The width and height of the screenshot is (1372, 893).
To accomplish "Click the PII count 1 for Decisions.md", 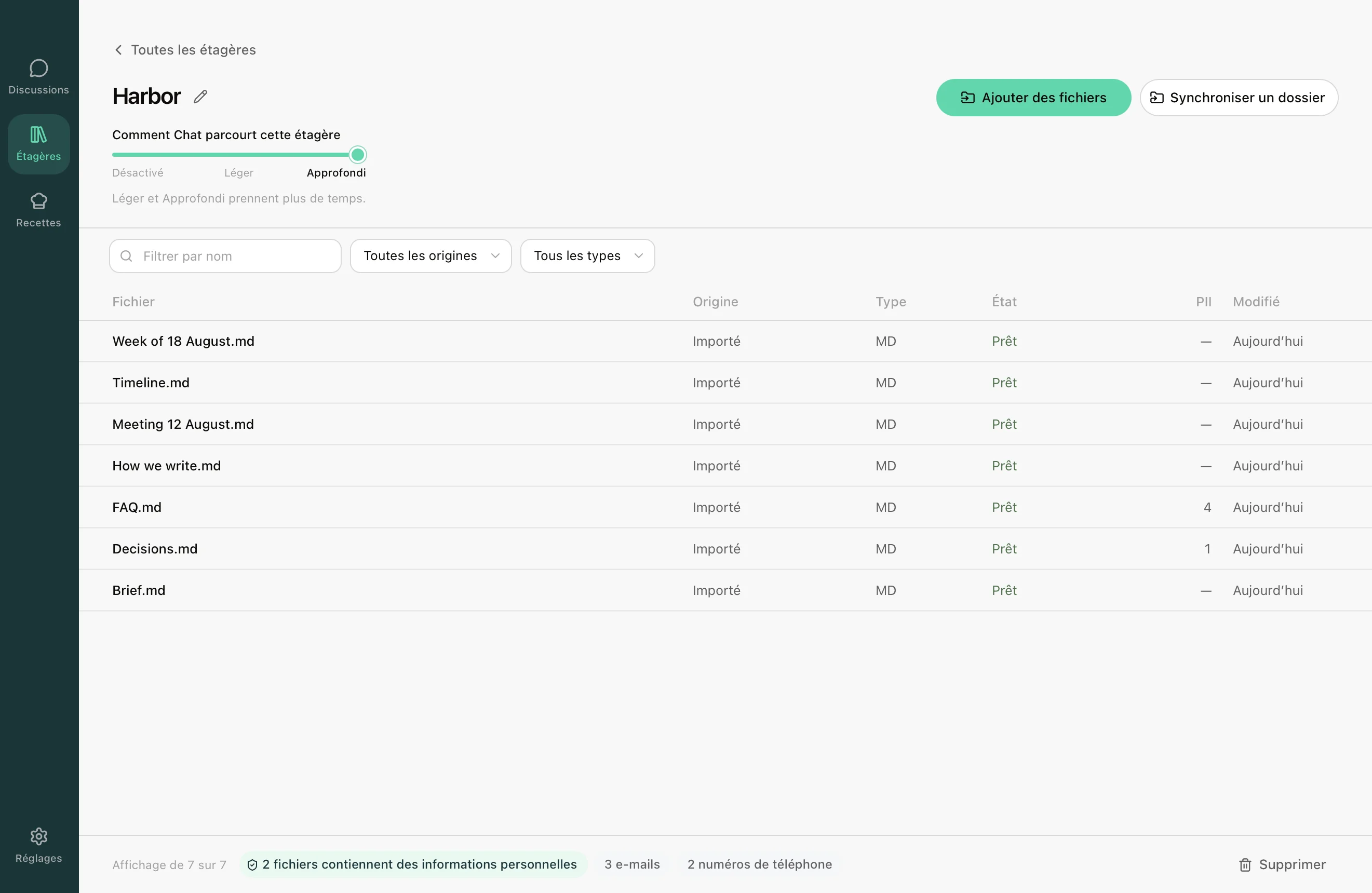I will (x=1207, y=549).
